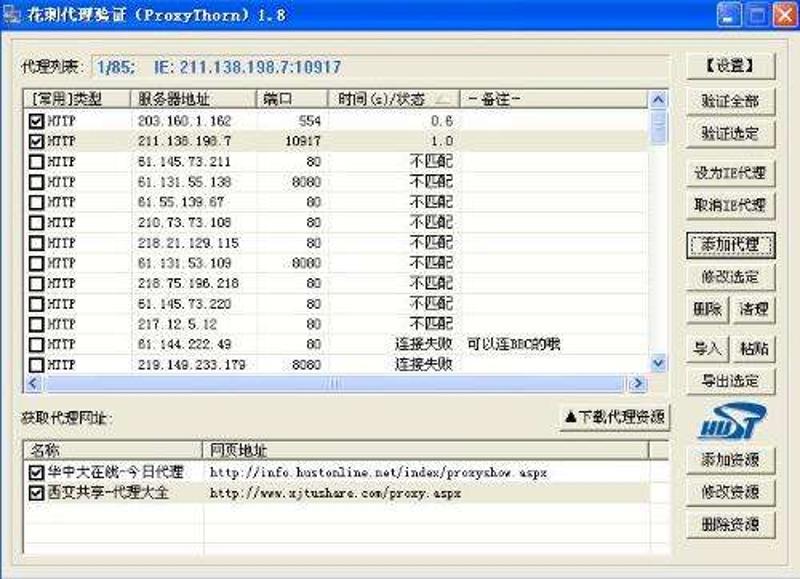
Task: Check the 61.145.73.220 proxy checkbox
Action: [x=36, y=304]
